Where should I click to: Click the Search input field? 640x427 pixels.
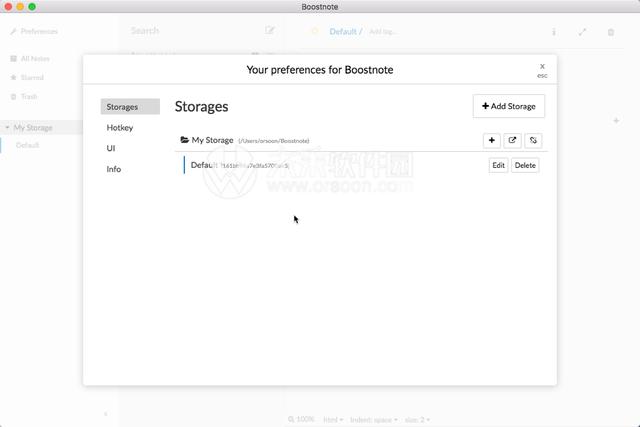click(192, 31)
